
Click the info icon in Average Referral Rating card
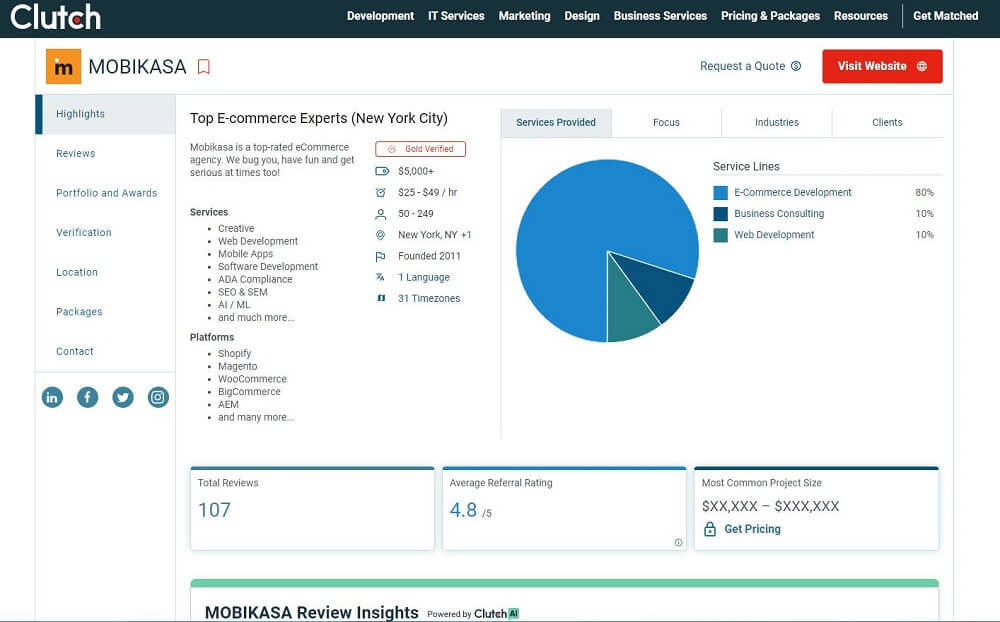tap(678, 543)
